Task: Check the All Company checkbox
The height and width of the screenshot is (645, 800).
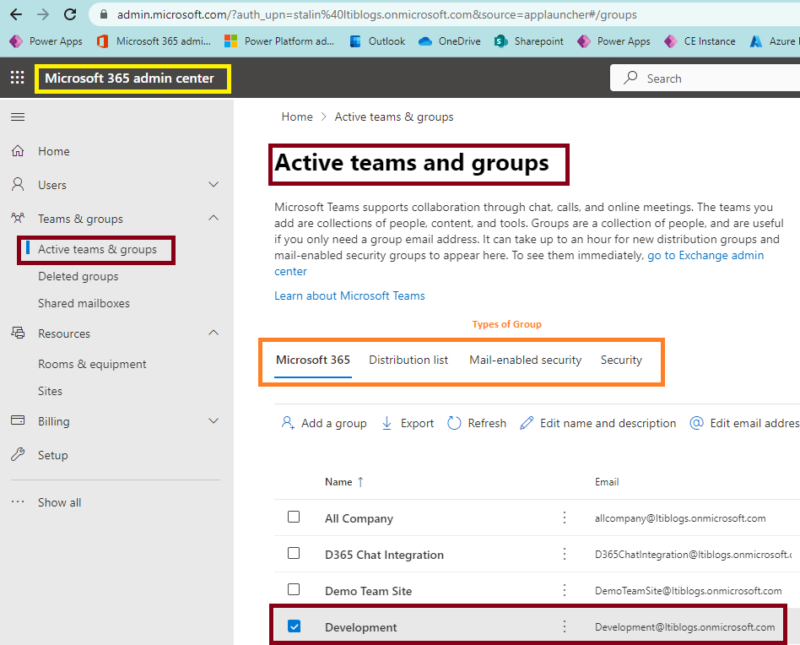Action: tap(293, 517)
